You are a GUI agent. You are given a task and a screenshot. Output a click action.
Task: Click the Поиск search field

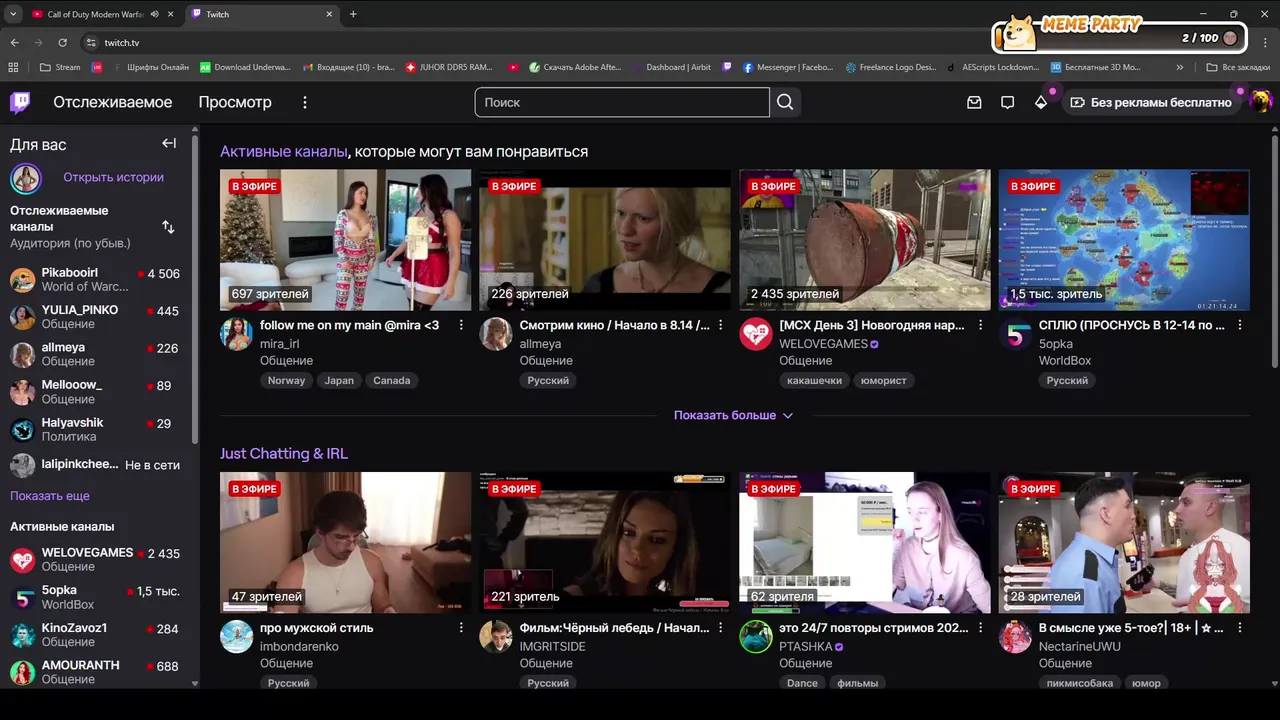coord(622,102)
